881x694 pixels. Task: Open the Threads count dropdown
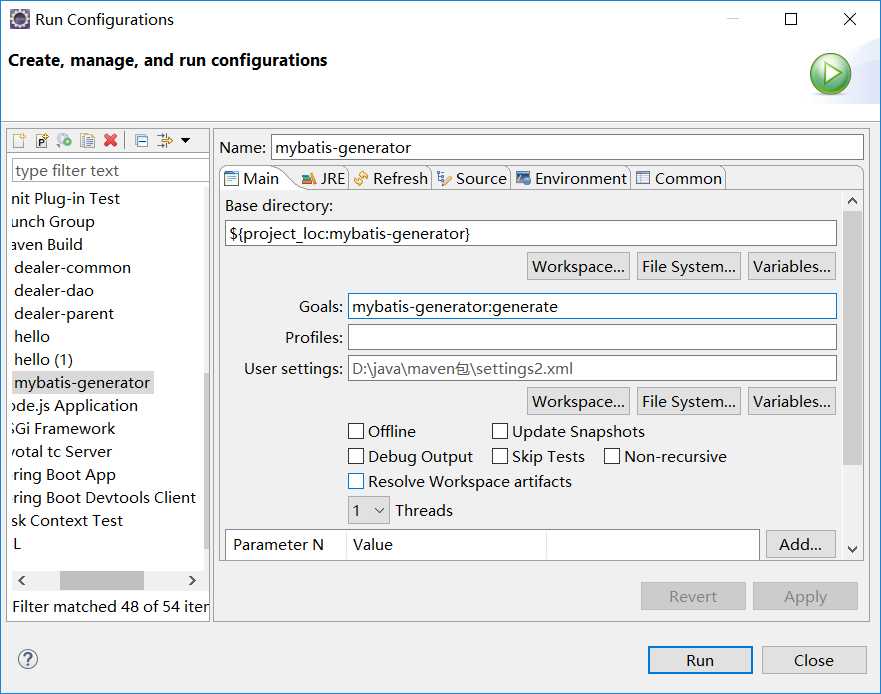pos(369,510)
